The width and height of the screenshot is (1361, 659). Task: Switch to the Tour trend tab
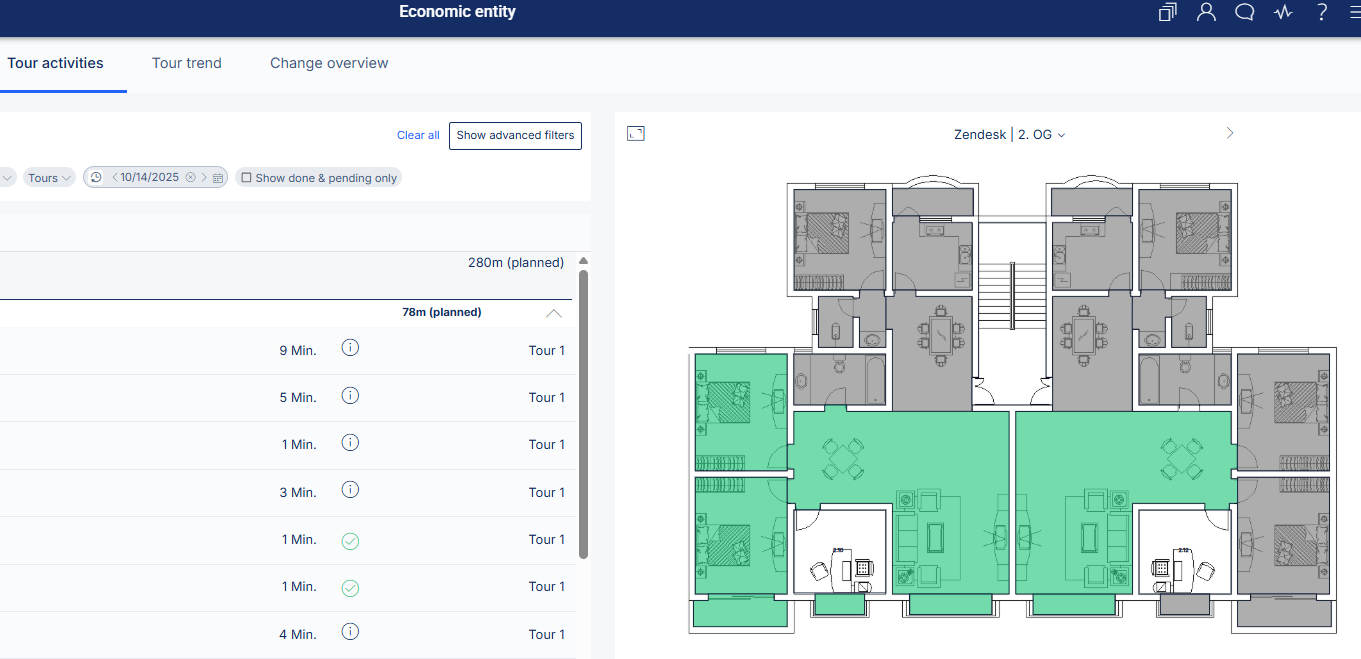tap(187, 63)
